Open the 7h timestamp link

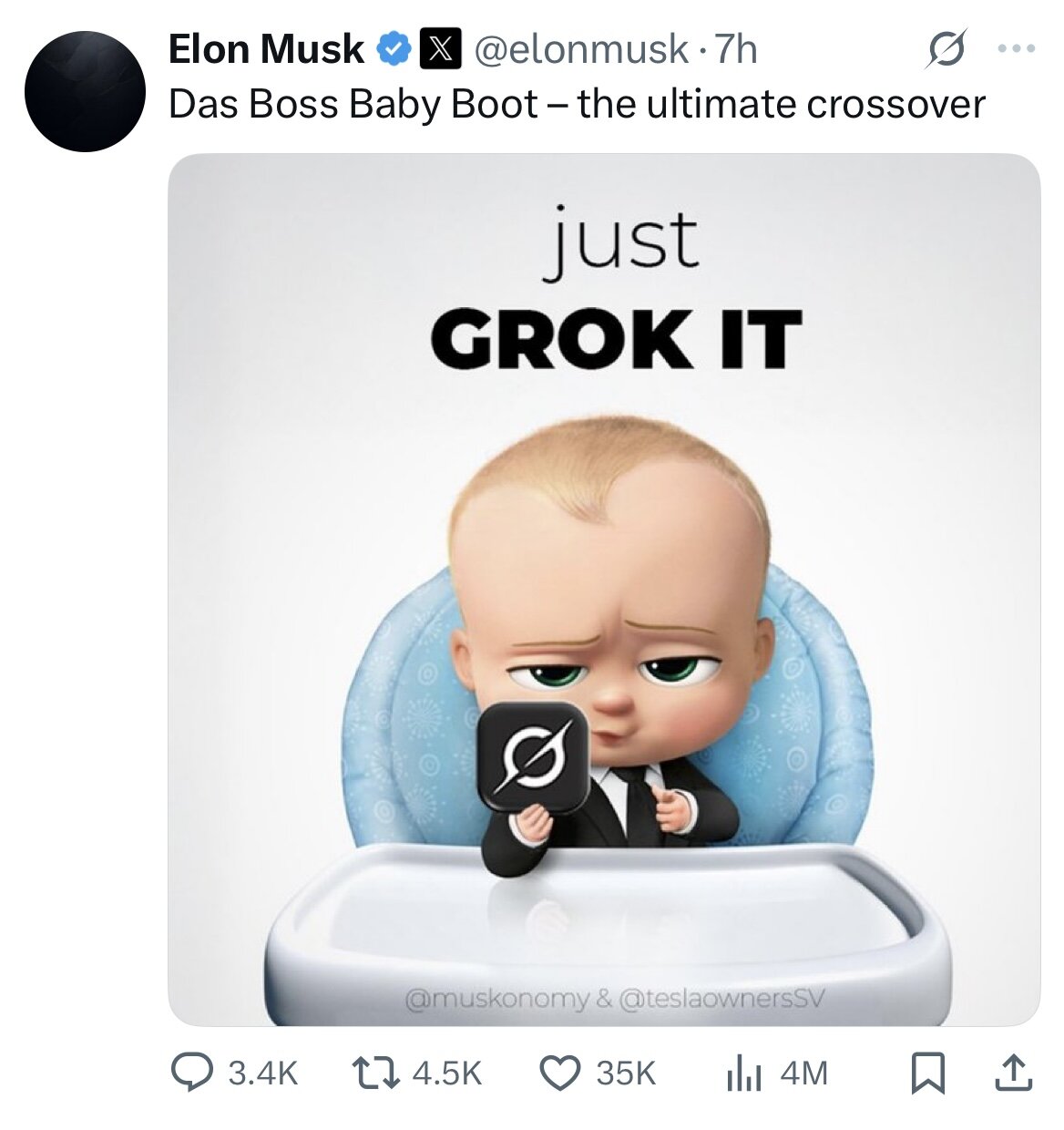coord(736,49)
